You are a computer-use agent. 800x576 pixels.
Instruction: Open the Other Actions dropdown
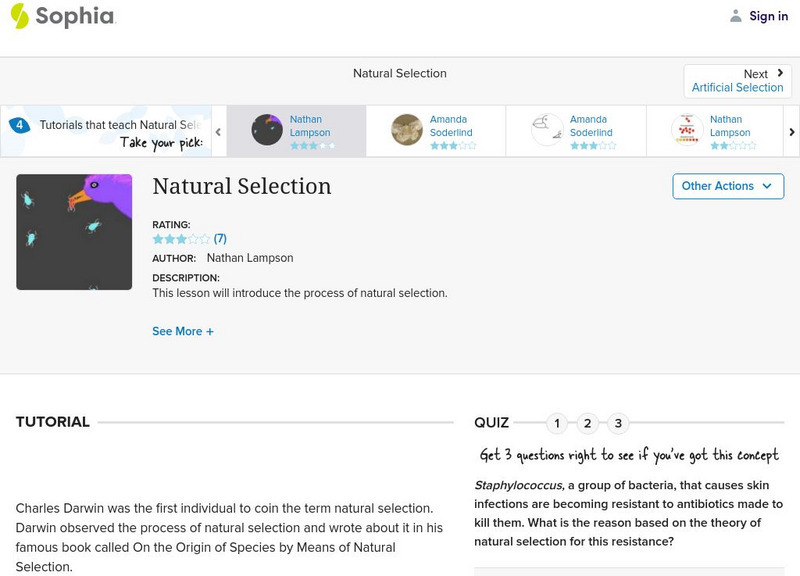(x=727, y=186)
